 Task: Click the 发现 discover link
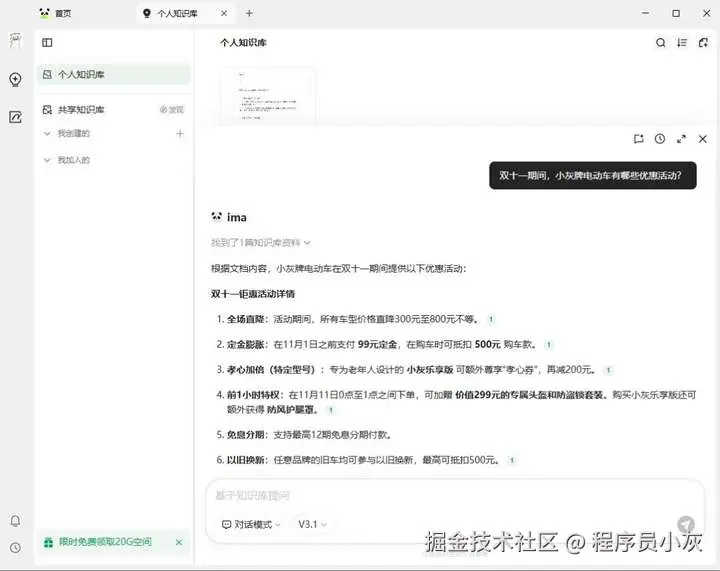click(172, 109)
